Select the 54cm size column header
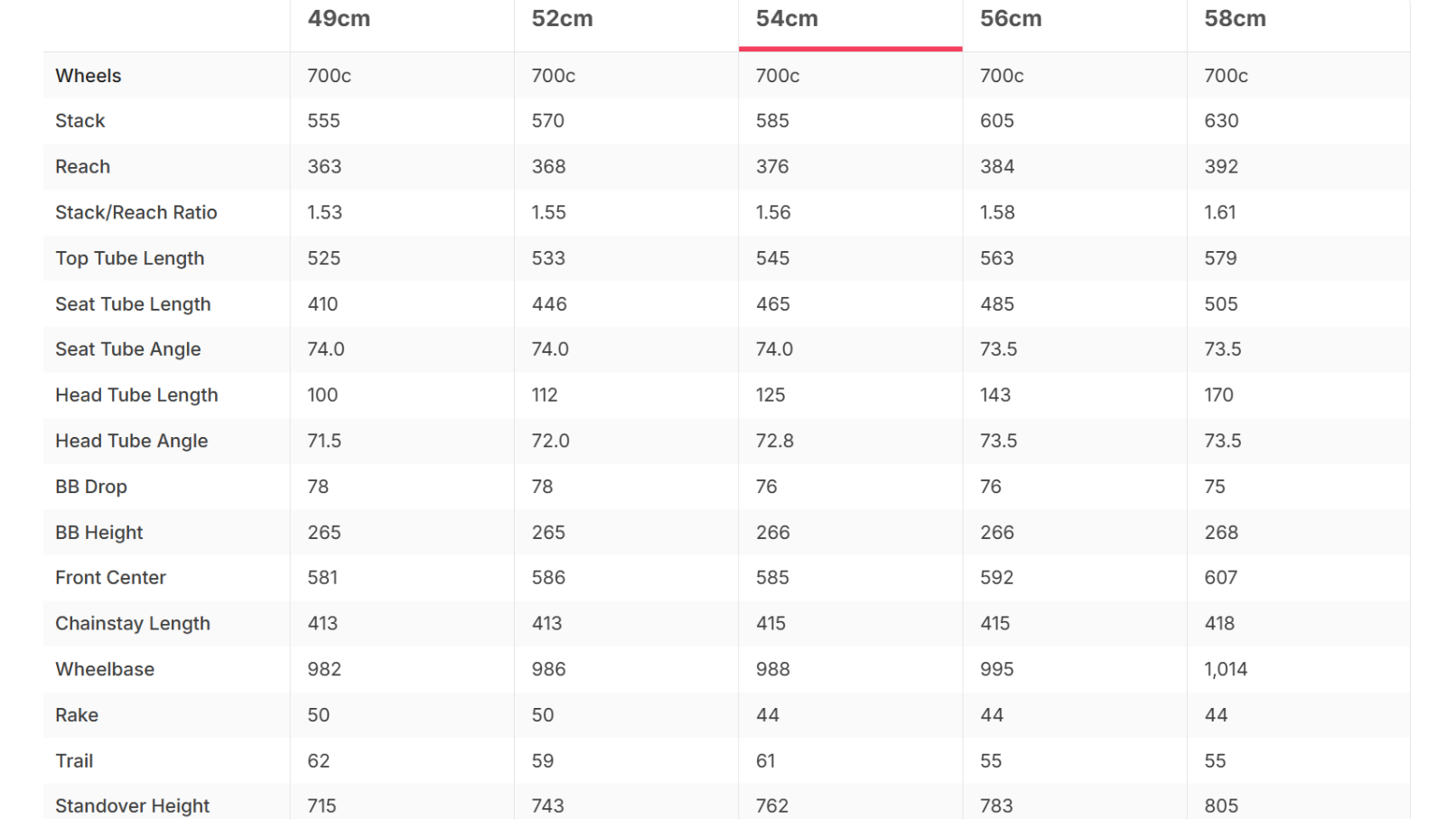1456x819 pixels. click(x=787, y=19)
